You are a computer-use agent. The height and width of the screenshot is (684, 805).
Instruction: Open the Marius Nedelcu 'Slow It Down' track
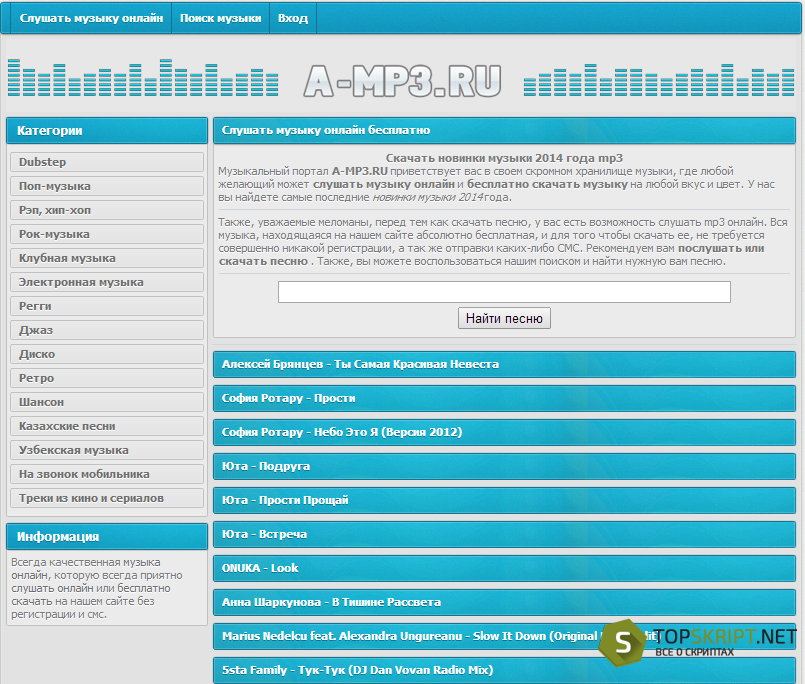504,636
